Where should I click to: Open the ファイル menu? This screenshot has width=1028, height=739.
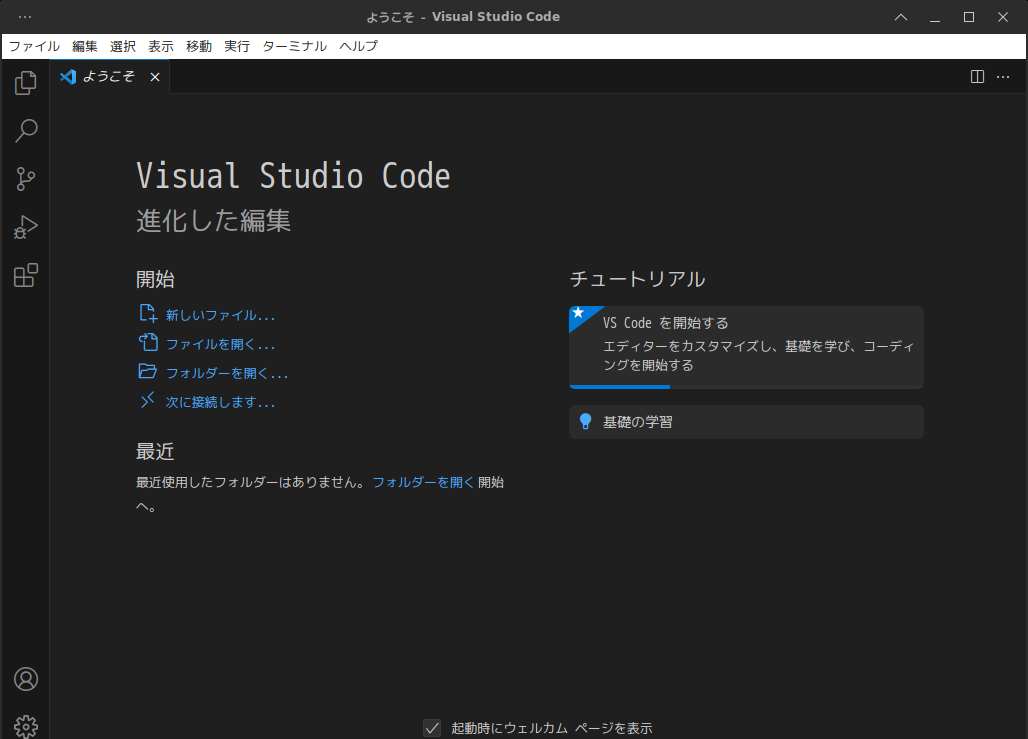(34, 46)
